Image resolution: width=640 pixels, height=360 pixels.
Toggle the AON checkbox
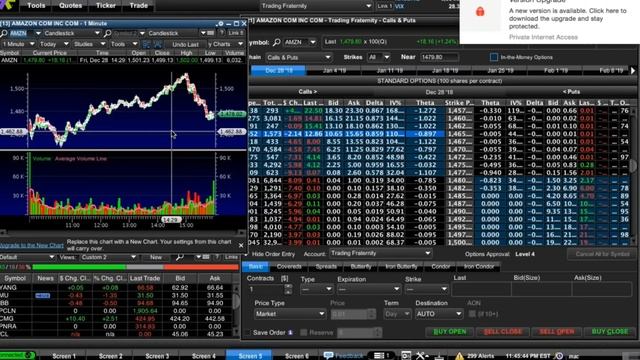(472, 314)
